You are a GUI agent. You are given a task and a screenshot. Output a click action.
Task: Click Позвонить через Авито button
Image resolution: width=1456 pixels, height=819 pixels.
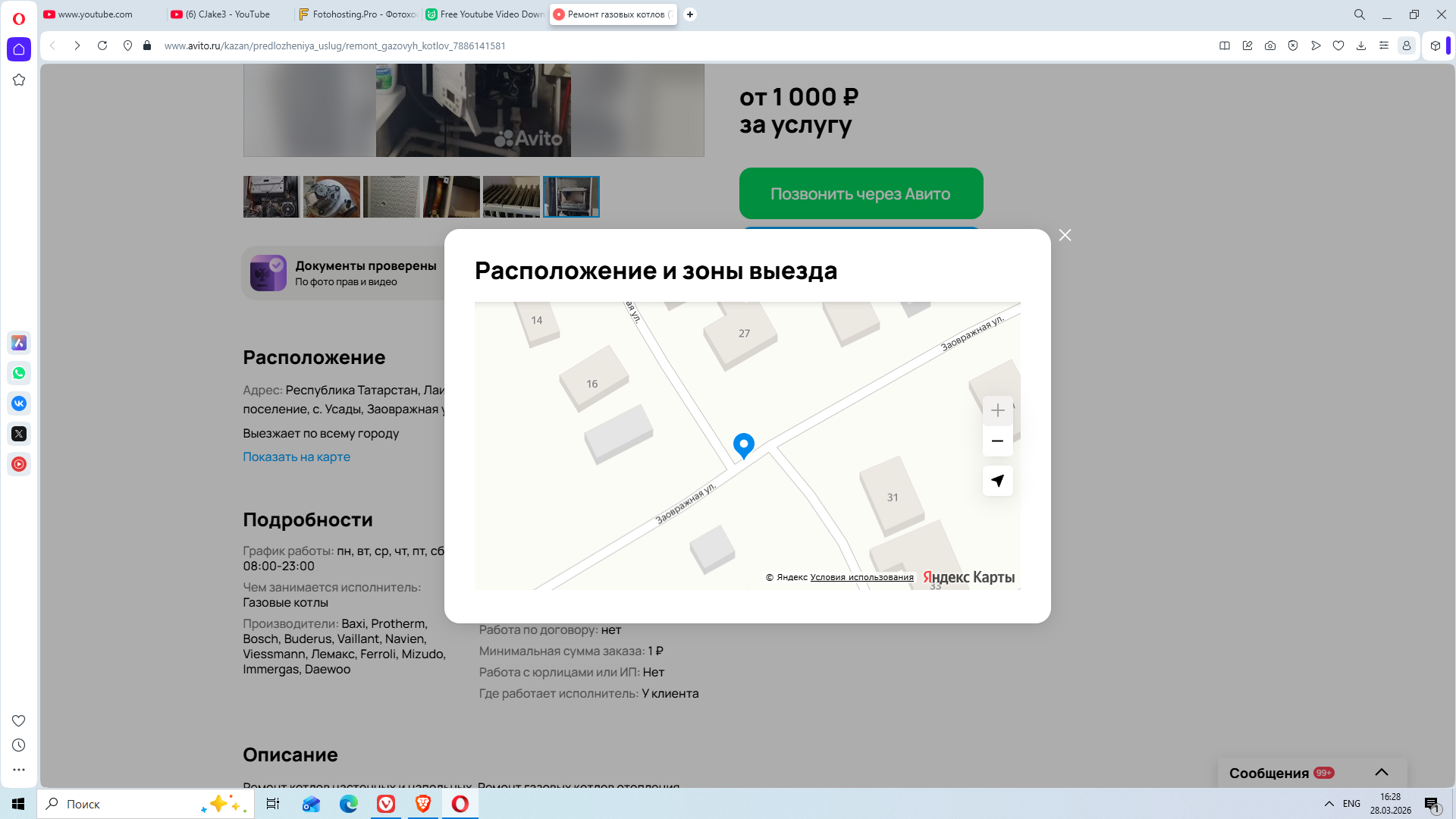pos(861,193)
